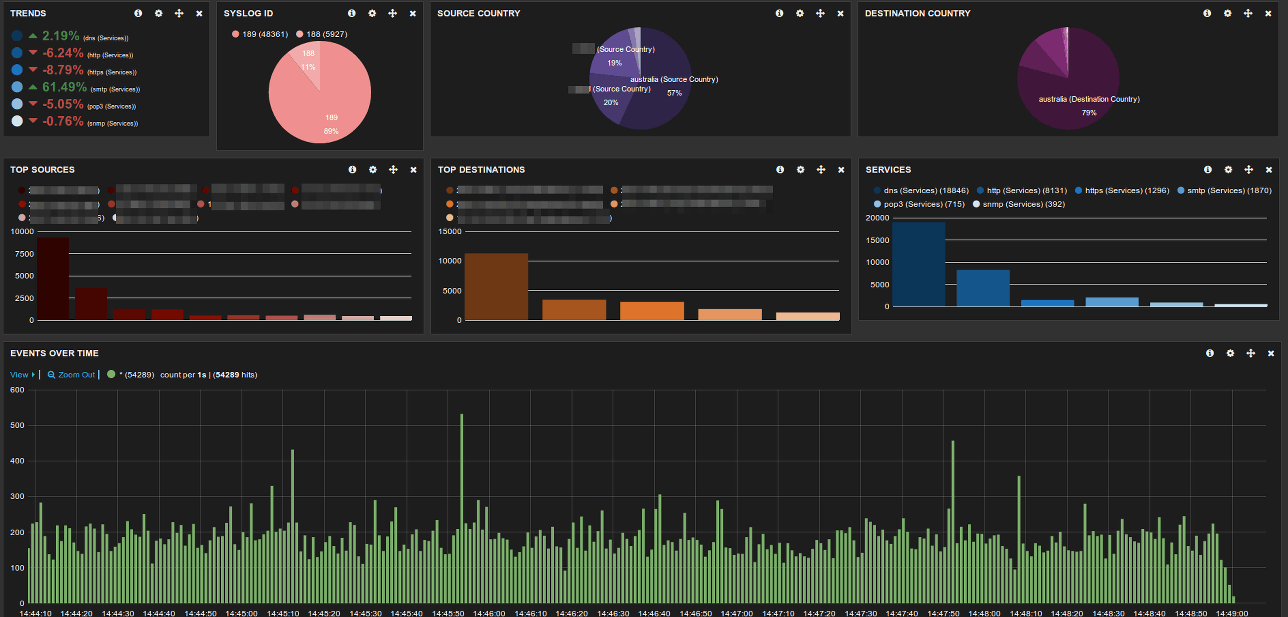
Task: Click the 14:47:00 time axis label
Action: 737,612
